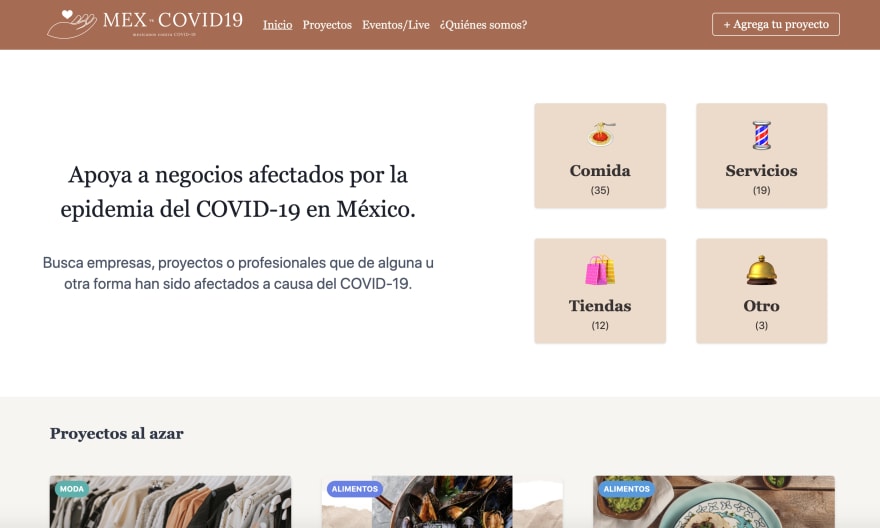Click the shopping bags Tiendas icon
Image resolution: width=880 pixels, height=528 pixels.
click(x=600, y=270)
